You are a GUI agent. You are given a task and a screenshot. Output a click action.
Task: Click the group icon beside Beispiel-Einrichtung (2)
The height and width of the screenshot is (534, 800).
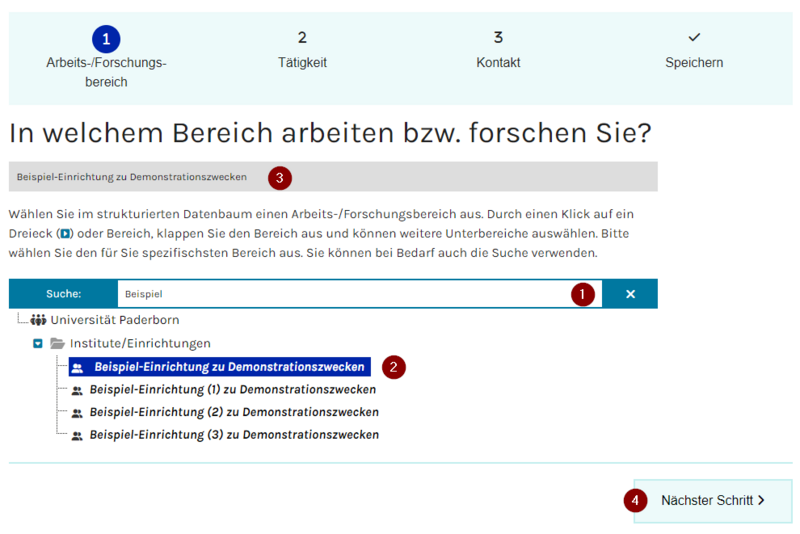tap(77, 412)
